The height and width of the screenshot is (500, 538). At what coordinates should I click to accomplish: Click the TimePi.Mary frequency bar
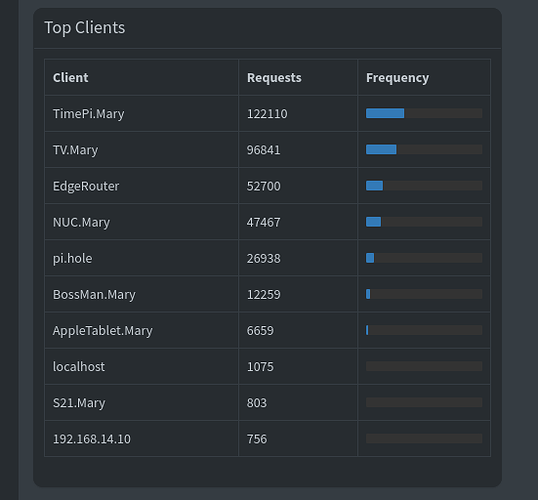(x=424, y=113)
